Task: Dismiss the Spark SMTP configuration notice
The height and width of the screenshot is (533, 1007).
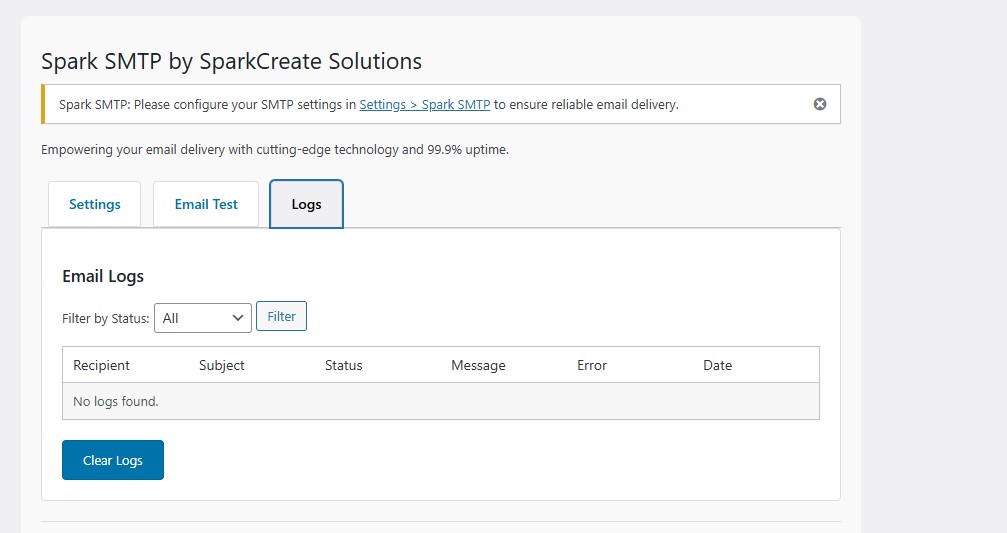Action: [x=820, y=104]
